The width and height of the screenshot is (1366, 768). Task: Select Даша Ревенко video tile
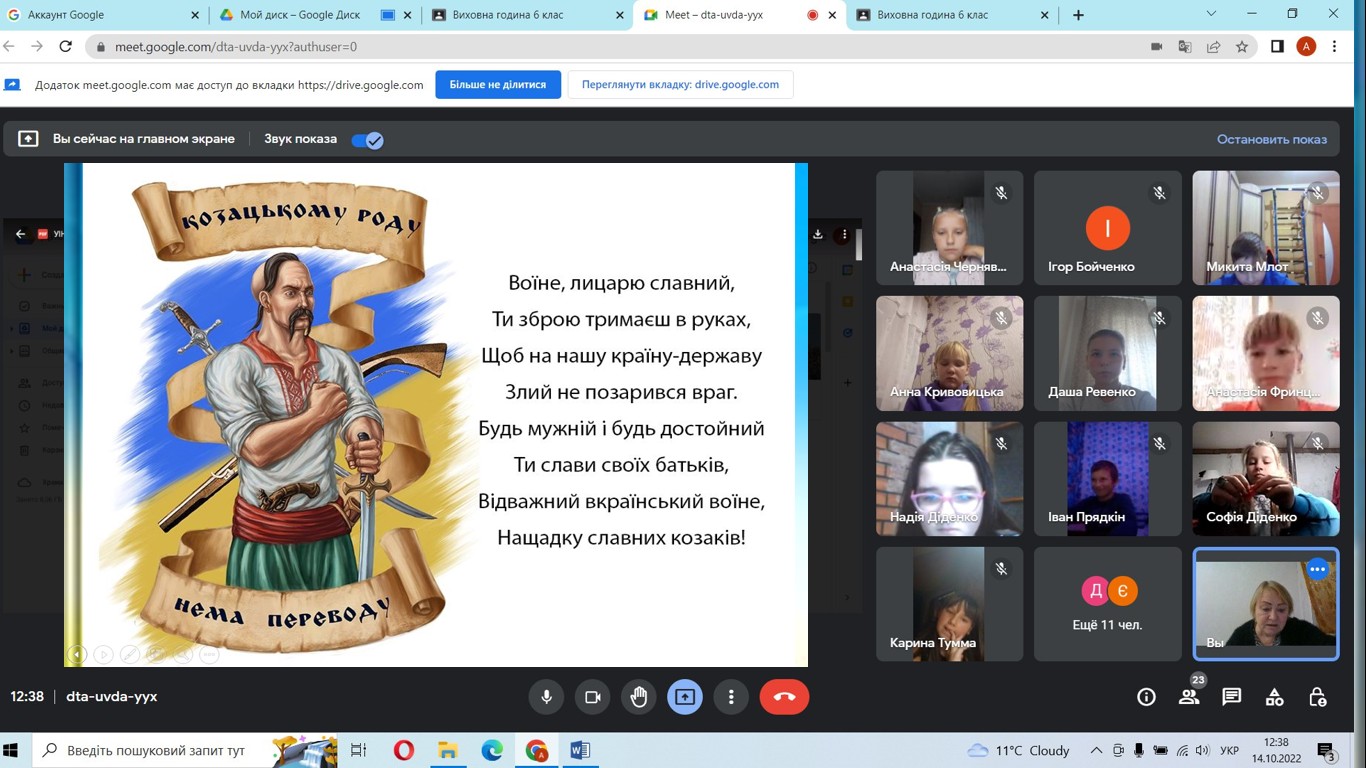[1108, 353]
